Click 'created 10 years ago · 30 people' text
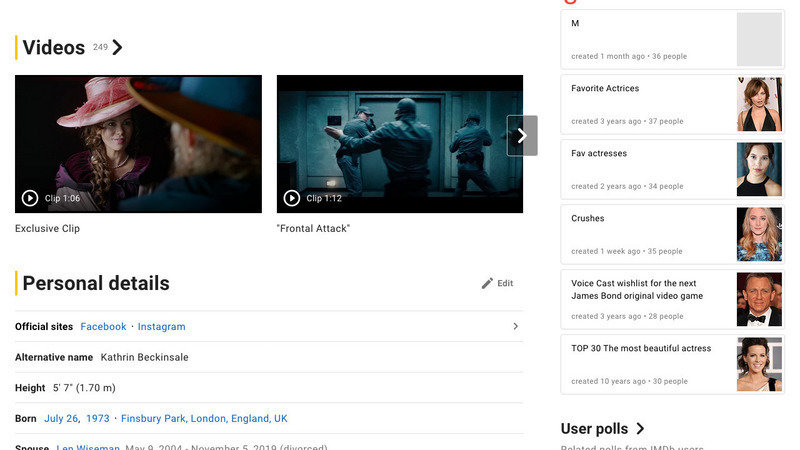The height and width of the screenshot is (450, 800). [x=630, y=381]
